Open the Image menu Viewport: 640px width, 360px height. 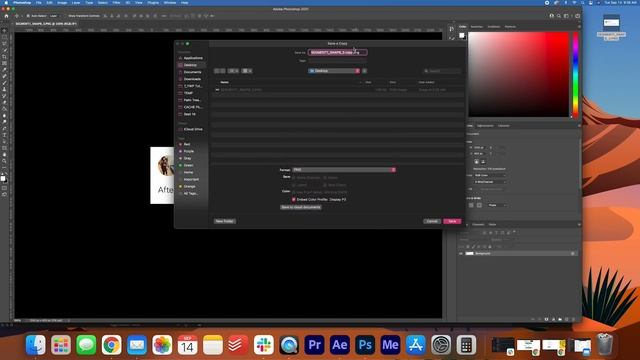[x=62, y=2]
